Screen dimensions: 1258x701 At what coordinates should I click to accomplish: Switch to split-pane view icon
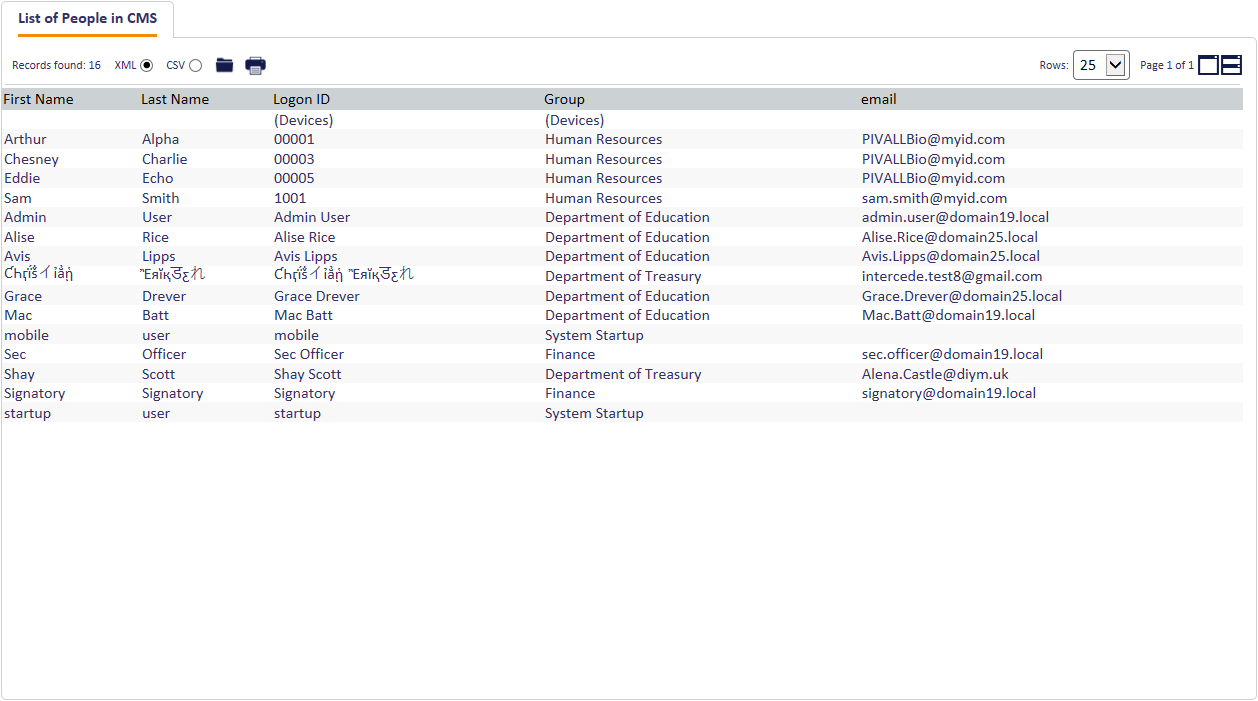point(1231,65)
